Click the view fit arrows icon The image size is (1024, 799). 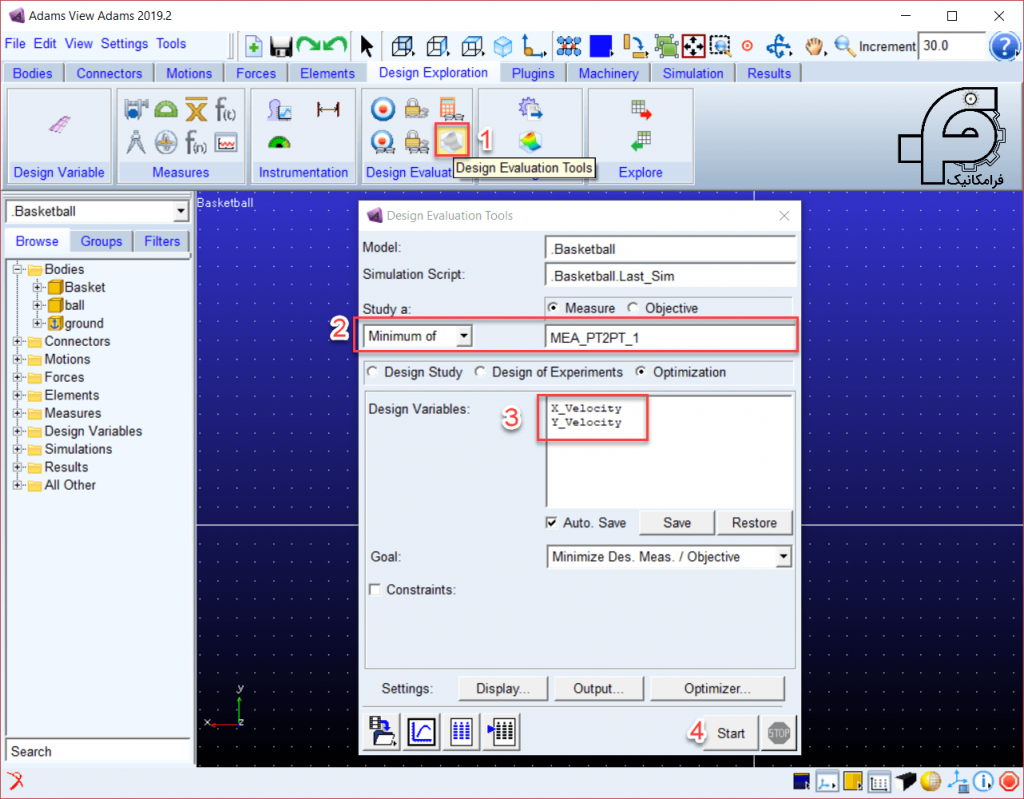(x=693, y=46)
